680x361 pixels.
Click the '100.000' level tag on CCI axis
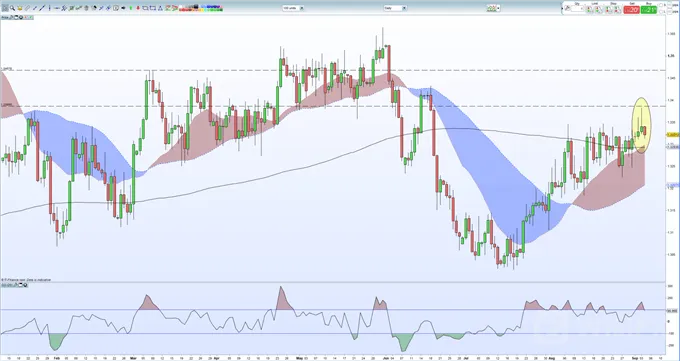coord(673,310)
